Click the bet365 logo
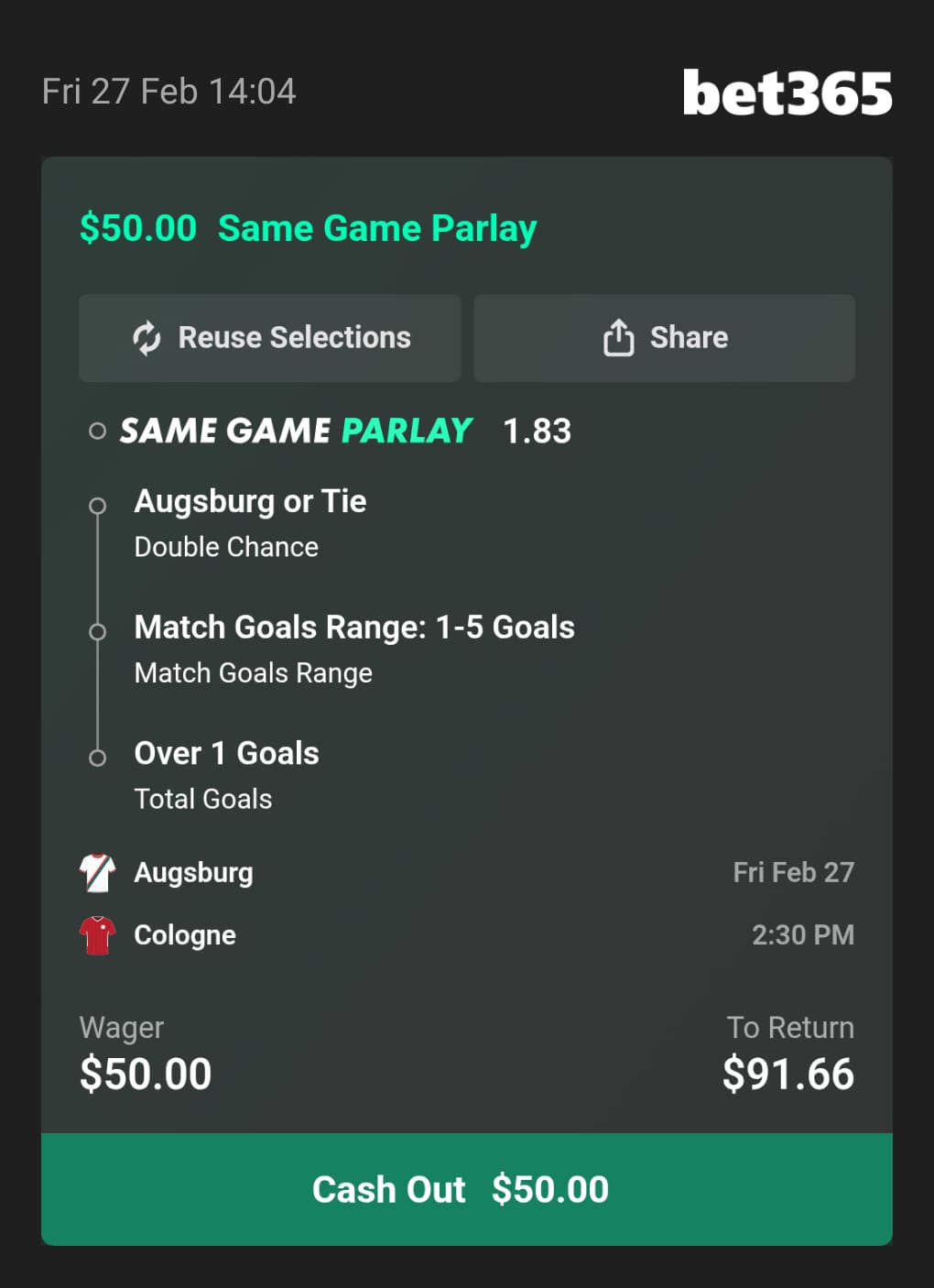 coord(787,93)
